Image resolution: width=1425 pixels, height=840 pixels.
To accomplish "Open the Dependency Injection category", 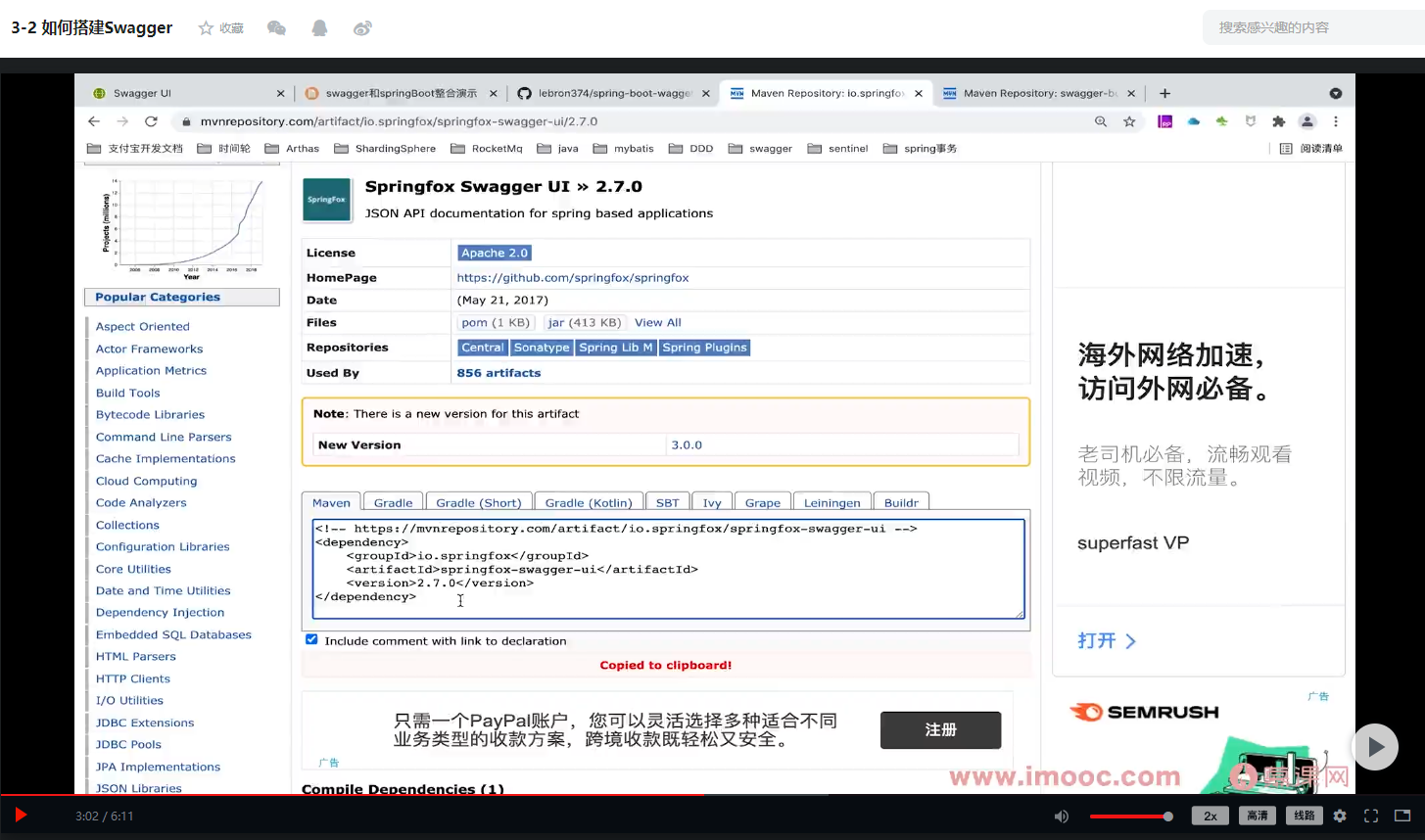I will (x=161, y=613).
